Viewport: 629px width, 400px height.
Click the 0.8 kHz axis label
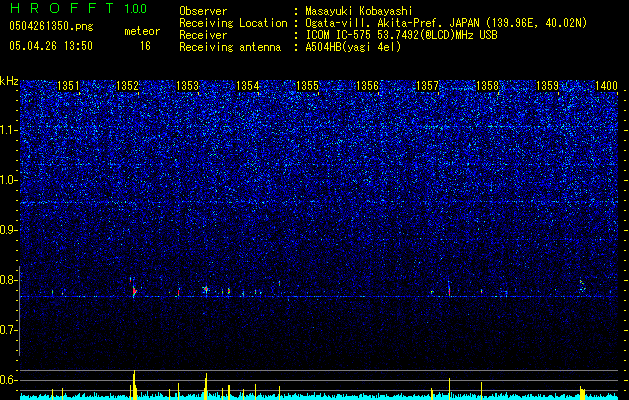pos(8,280)
